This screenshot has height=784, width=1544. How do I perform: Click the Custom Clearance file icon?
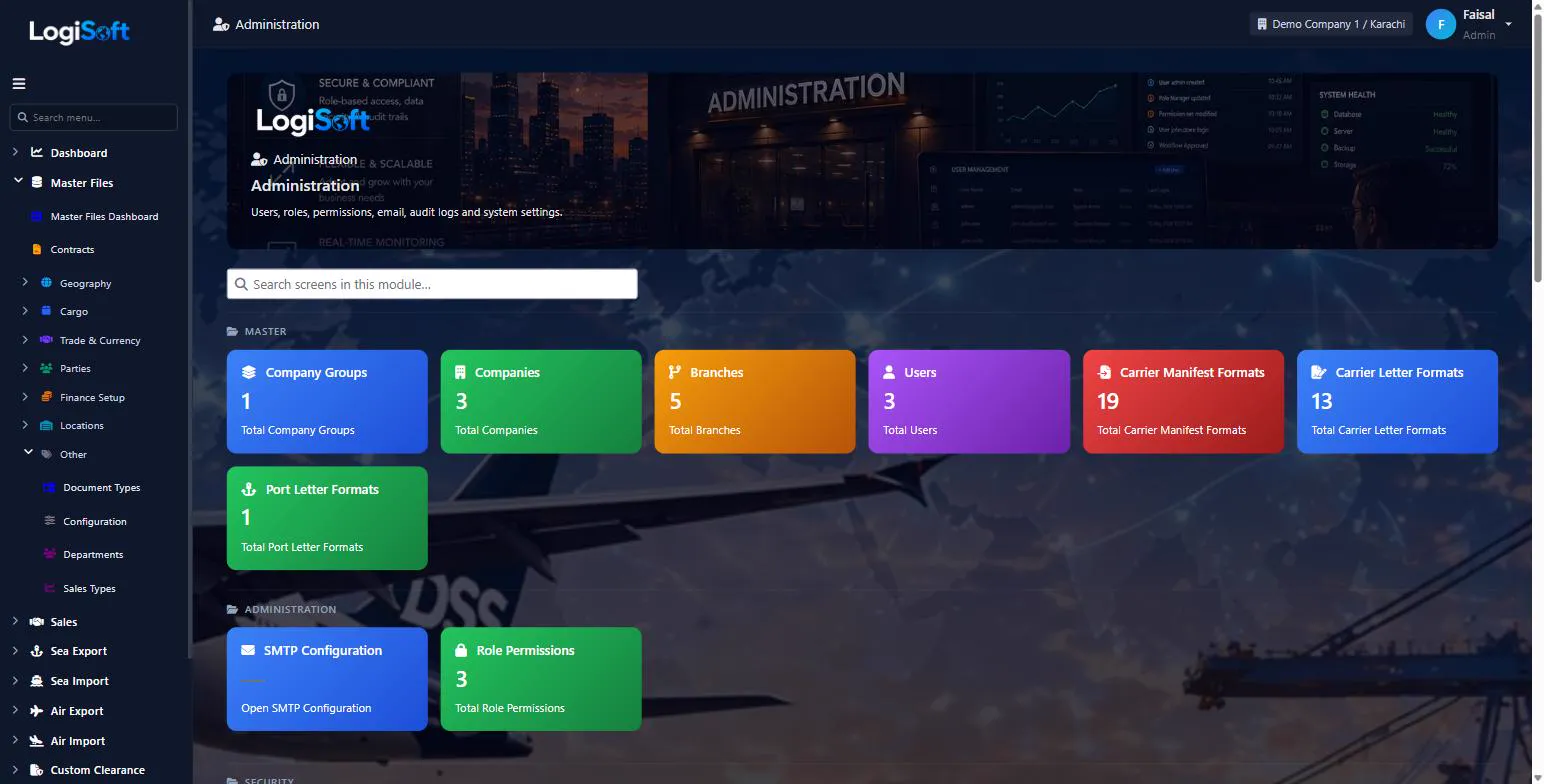(37, 770)
